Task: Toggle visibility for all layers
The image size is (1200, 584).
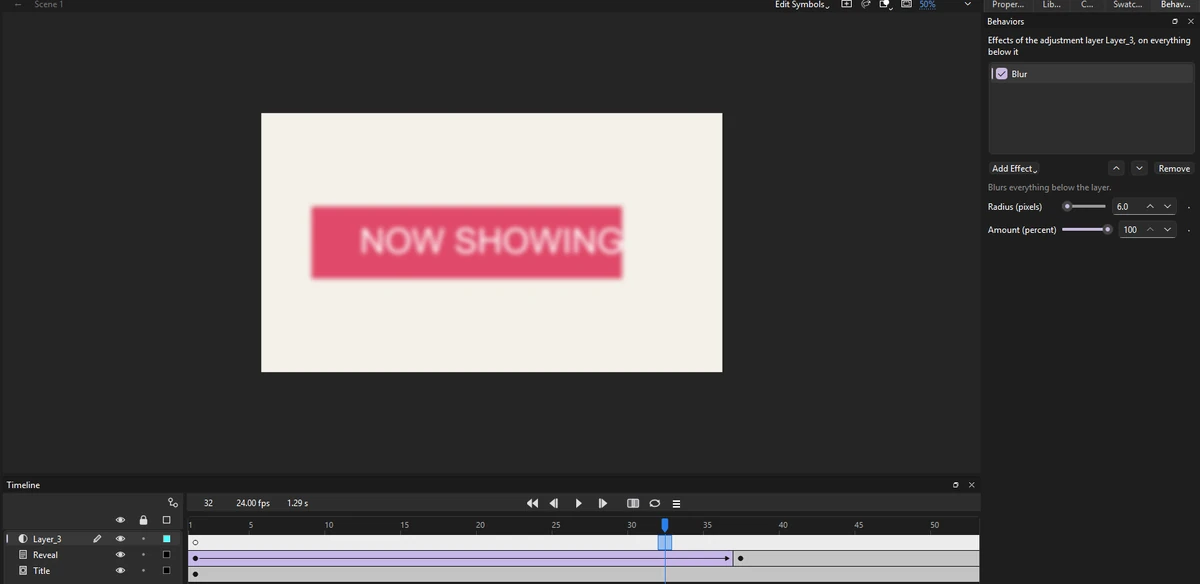Action: tap(120, 520)
